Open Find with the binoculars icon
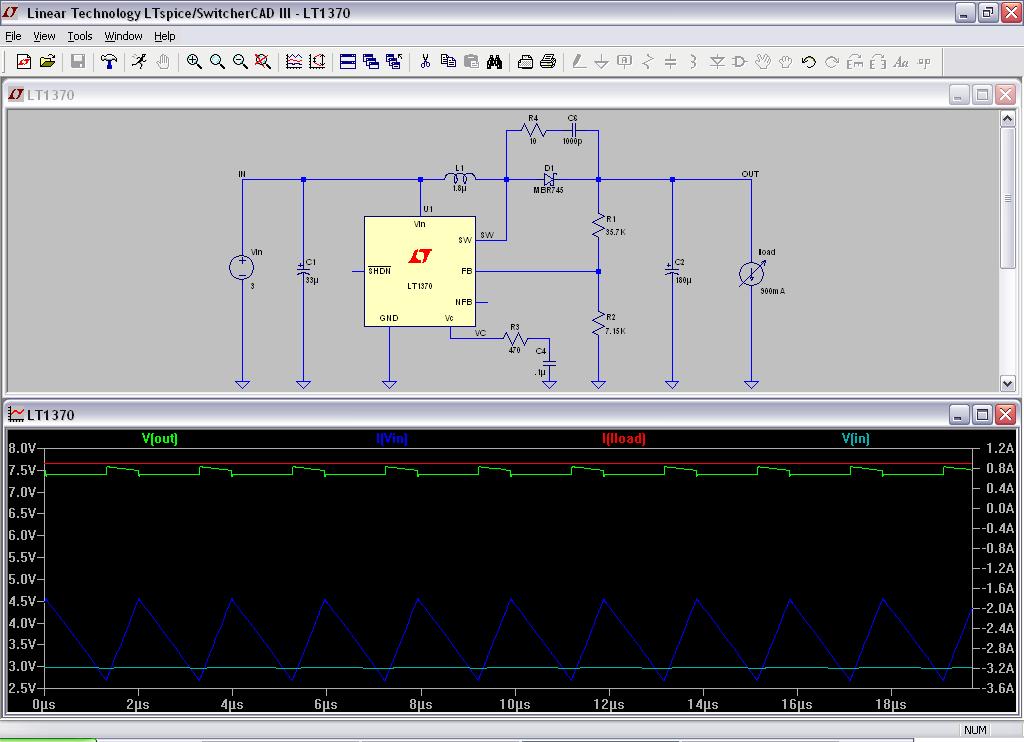 tap(494, 61)
